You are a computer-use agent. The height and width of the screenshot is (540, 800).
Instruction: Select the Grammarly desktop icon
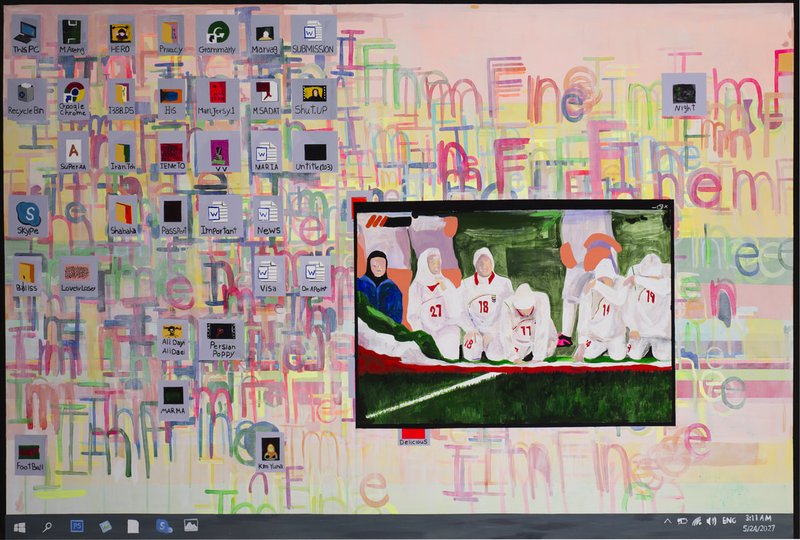click(217, 35)
